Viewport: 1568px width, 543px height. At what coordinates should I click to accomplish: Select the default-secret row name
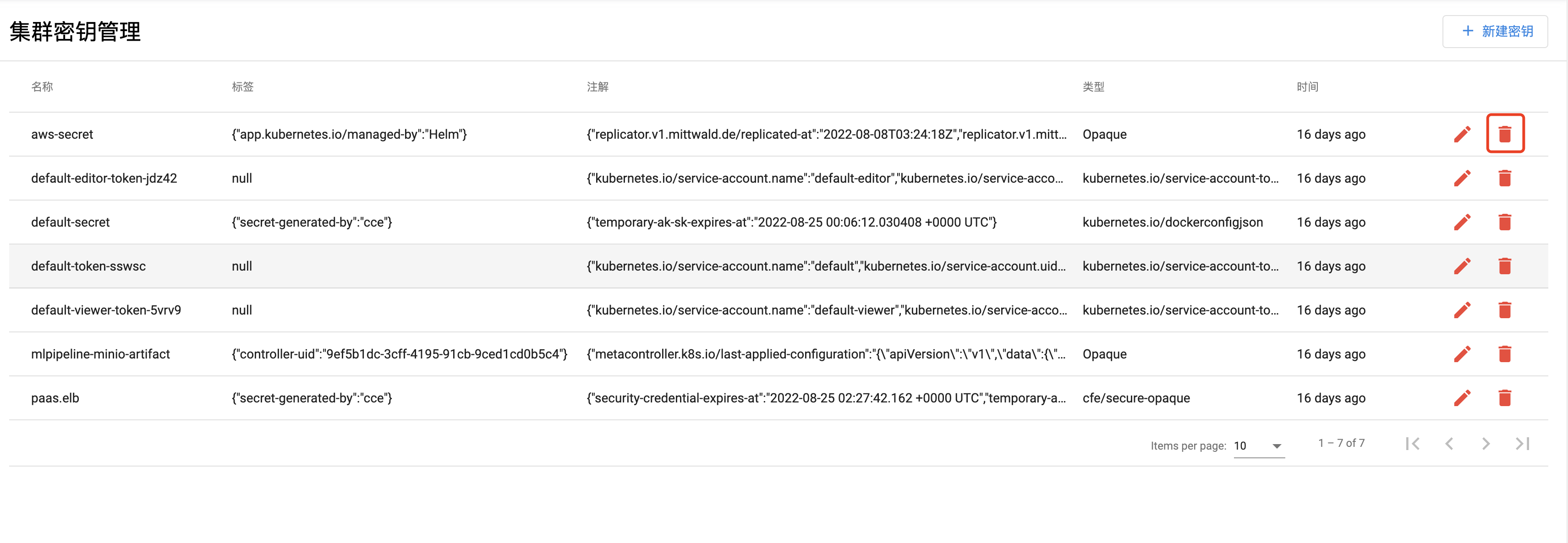pyautogui.click(x=70, y=222)
